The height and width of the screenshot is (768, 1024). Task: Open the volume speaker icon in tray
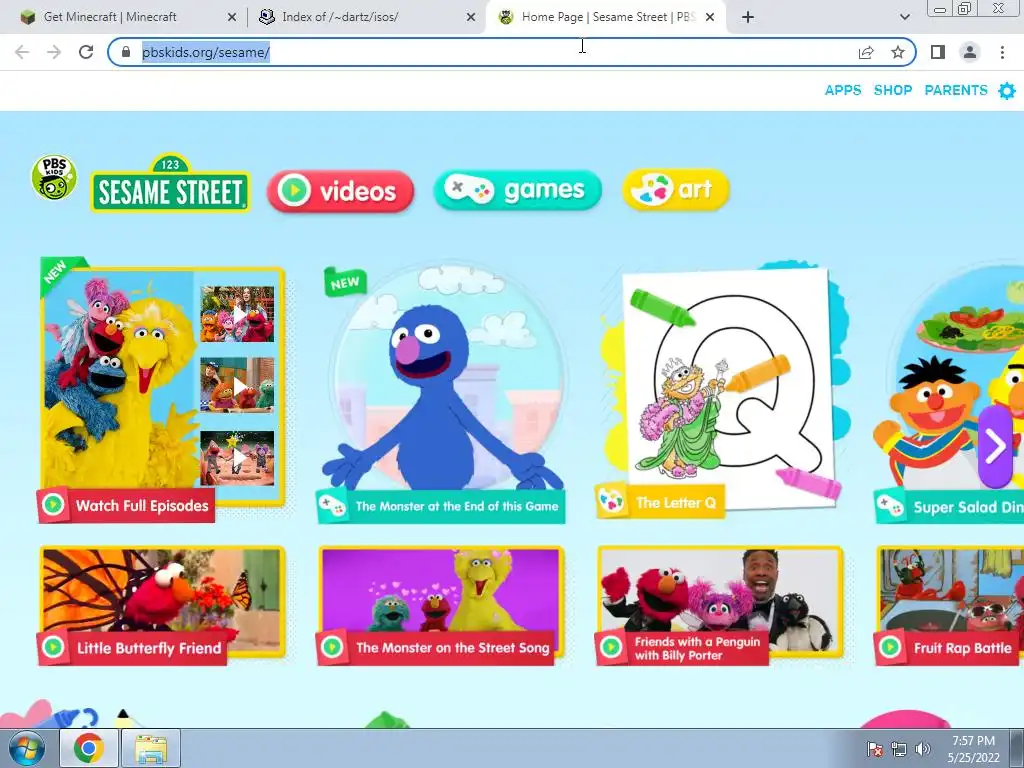tap(923, 749)
